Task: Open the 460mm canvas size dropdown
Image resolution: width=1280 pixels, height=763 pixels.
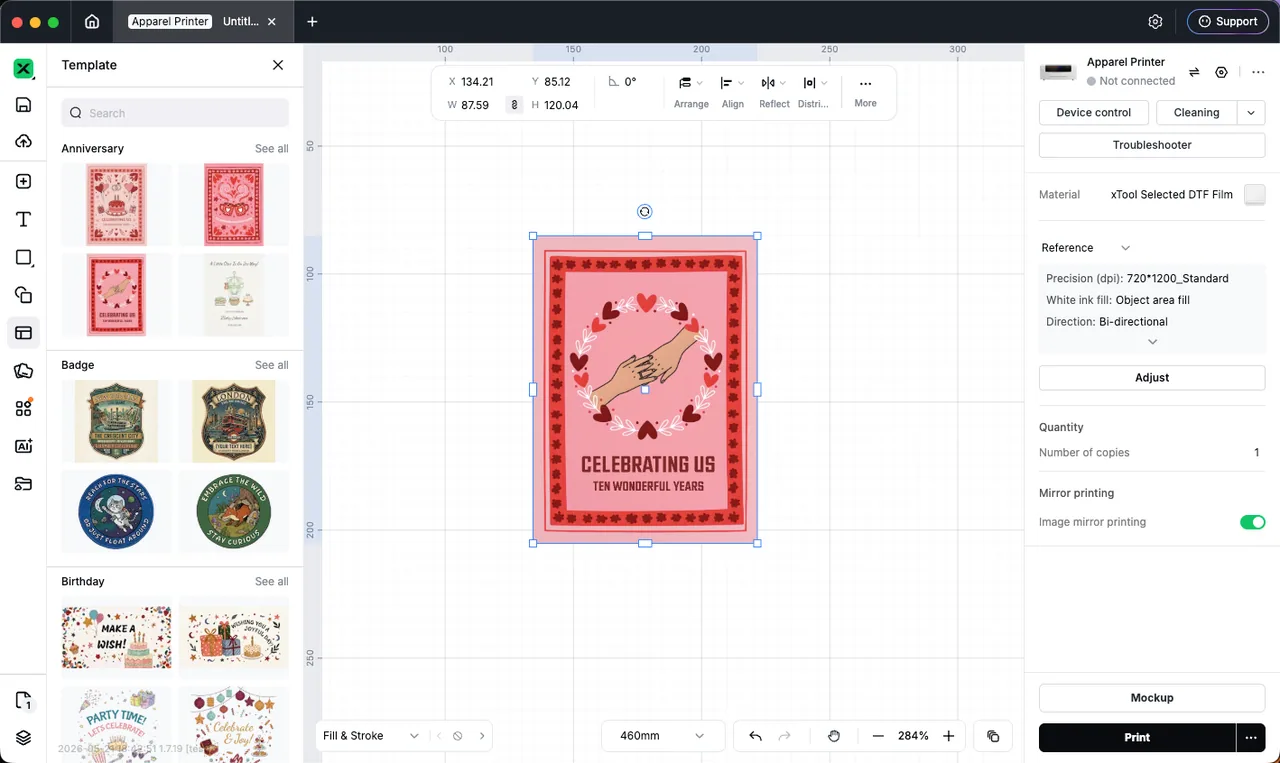Action: pos(659,736)
